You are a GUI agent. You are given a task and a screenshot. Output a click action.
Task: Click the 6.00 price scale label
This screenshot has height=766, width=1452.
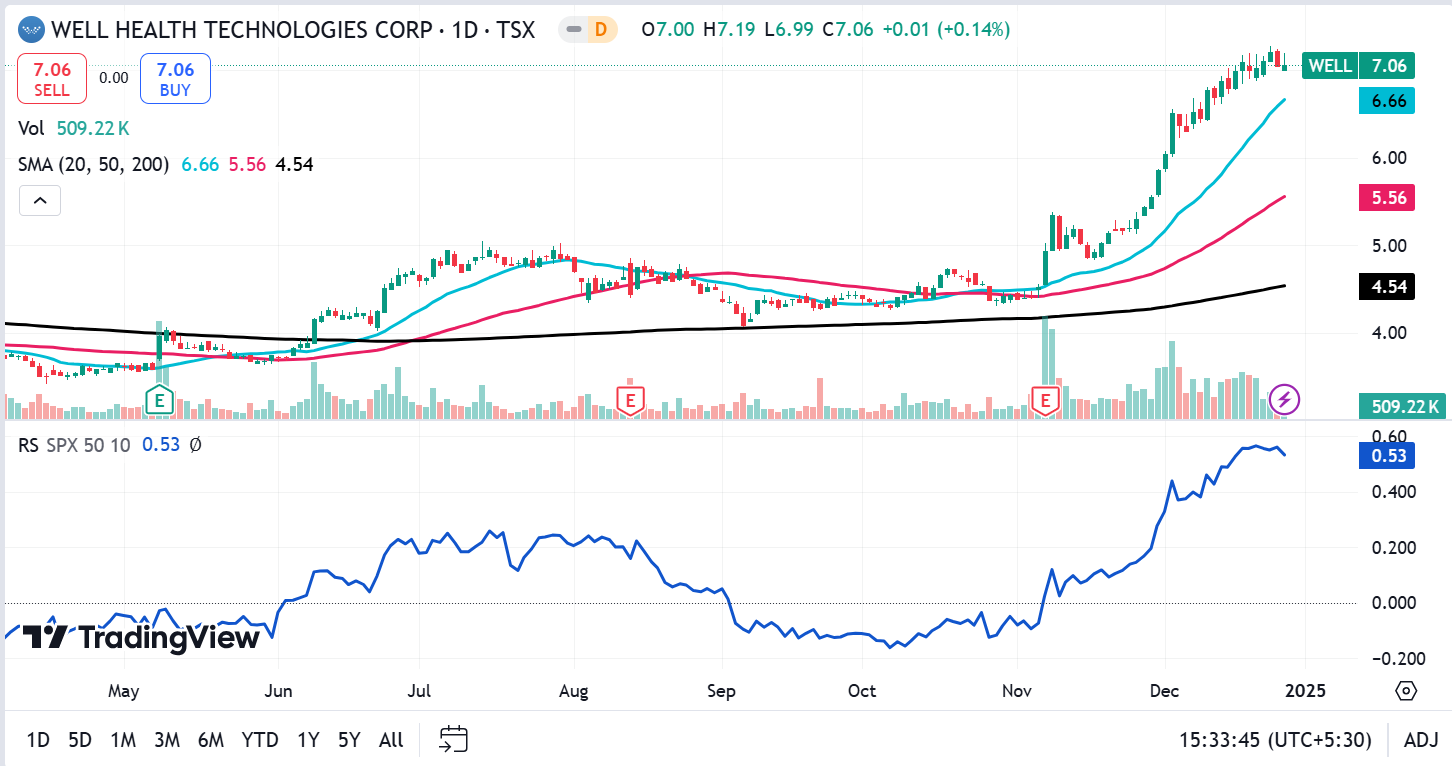pyautogui.click(x=1389, y=158)
